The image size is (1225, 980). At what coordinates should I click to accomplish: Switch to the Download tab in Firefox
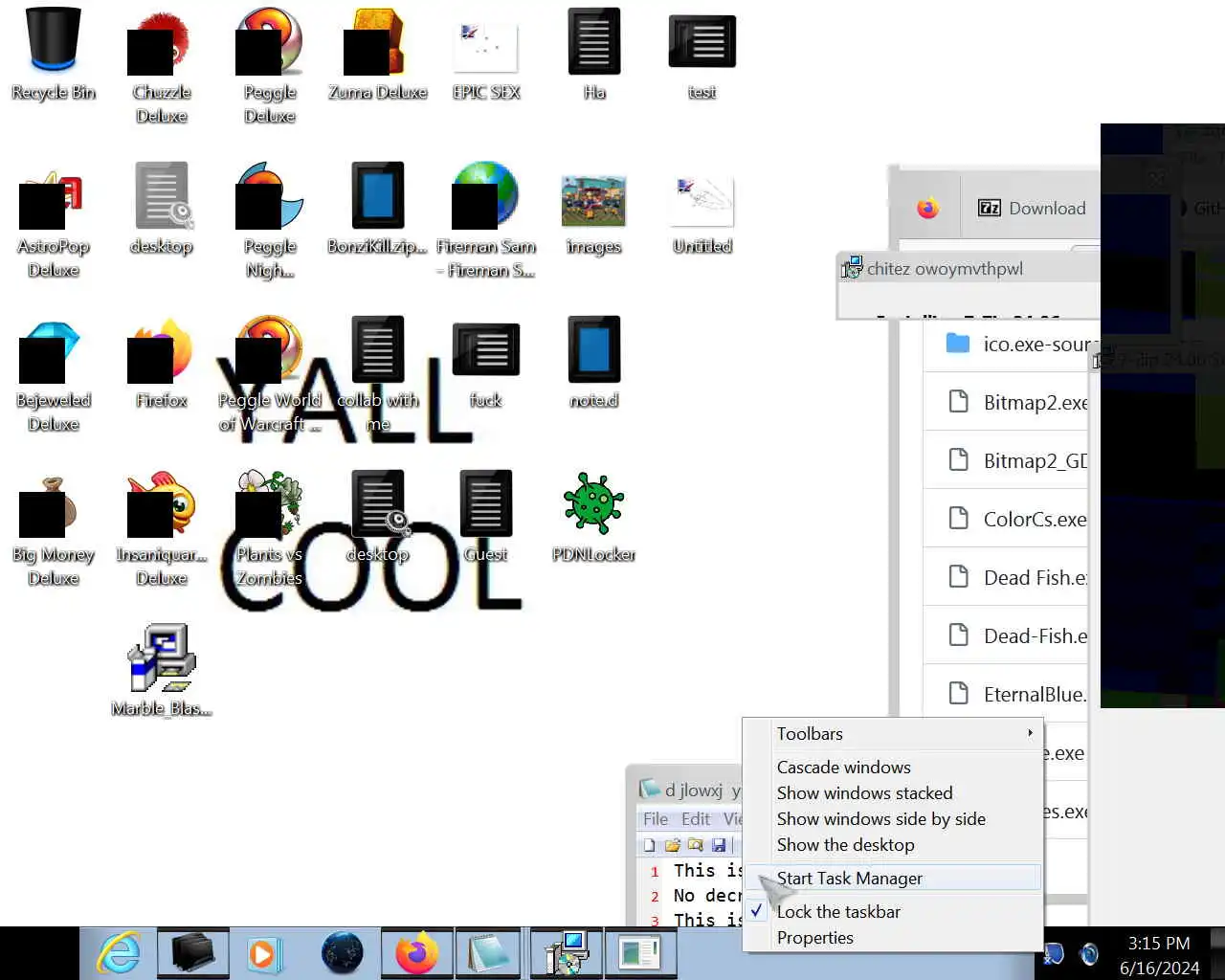tap(1032, 208)
